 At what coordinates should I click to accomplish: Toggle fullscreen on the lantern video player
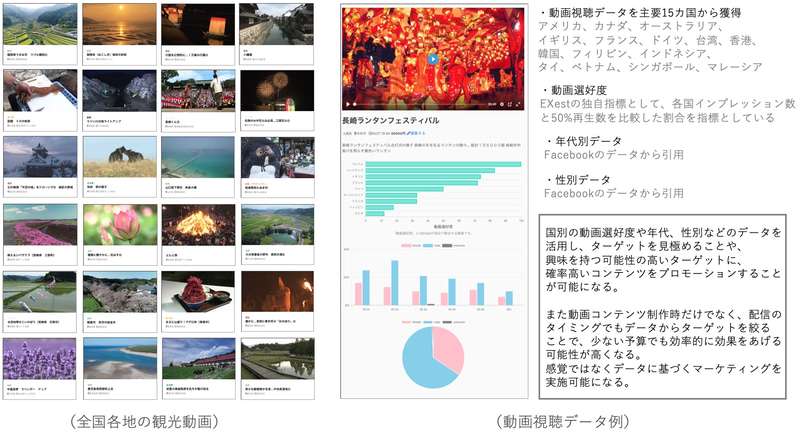(x=518, y=104)
